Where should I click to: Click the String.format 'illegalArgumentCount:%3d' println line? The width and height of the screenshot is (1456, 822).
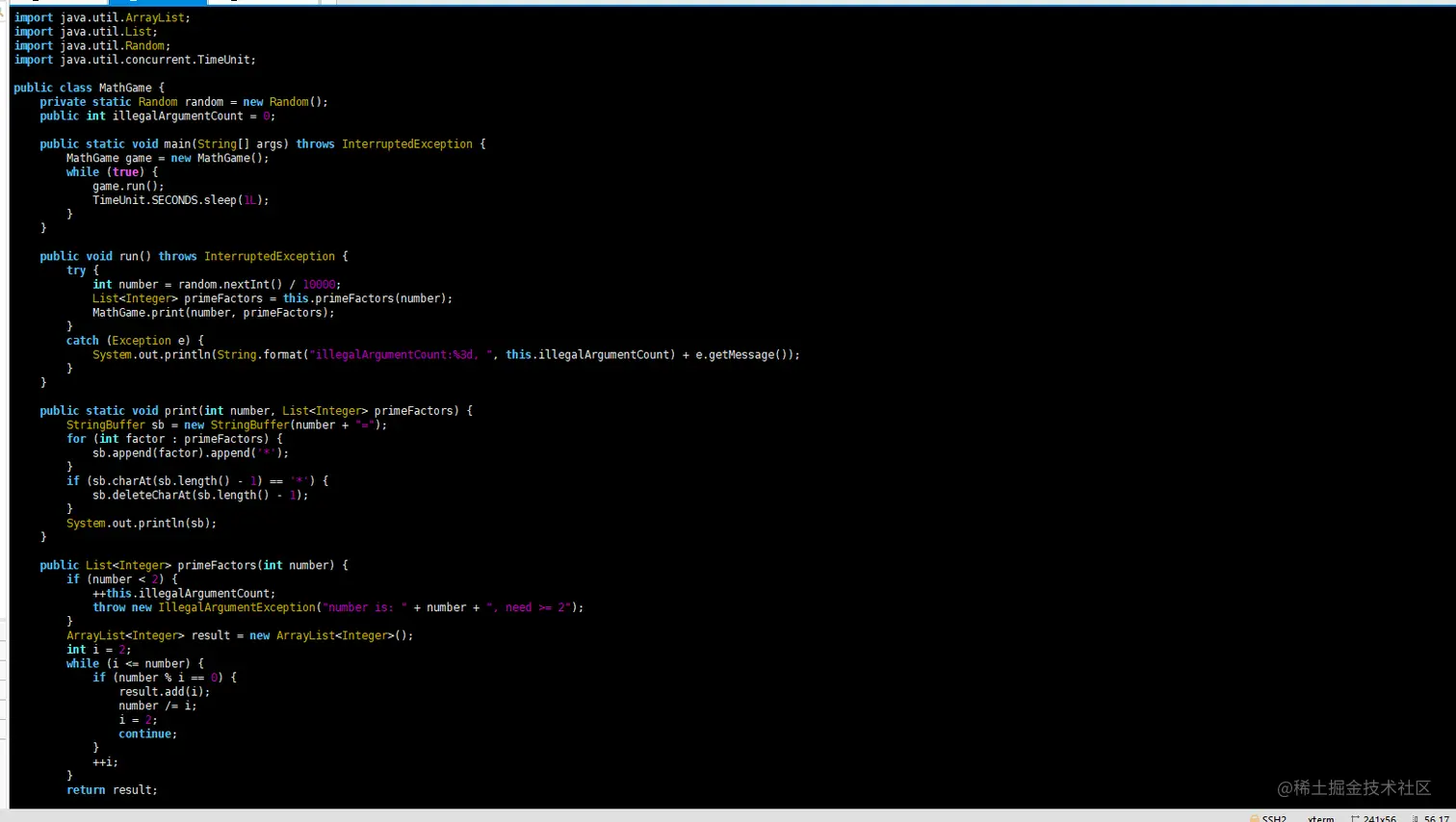click(x=446, y=354)
